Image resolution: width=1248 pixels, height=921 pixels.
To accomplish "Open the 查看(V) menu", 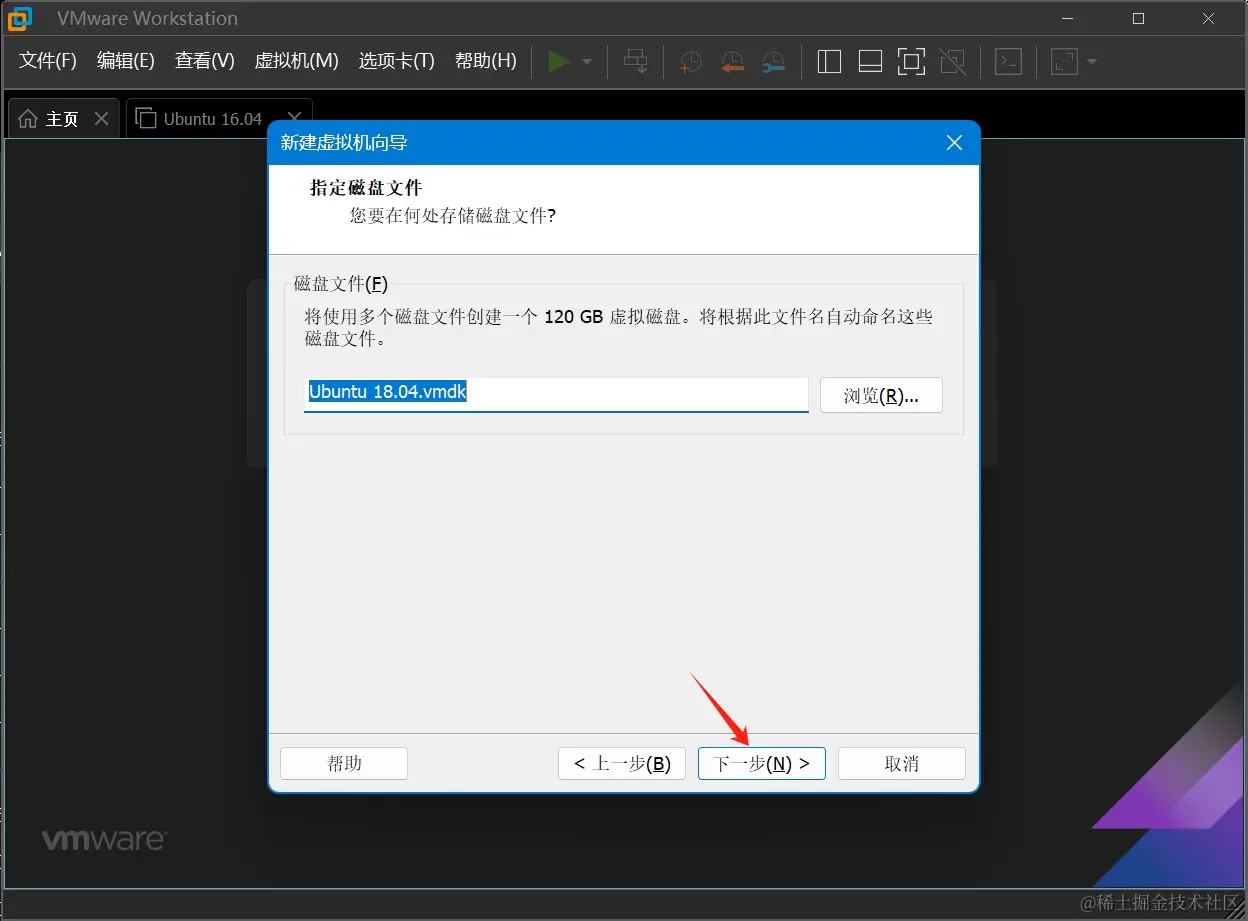I will click(205, 61).
